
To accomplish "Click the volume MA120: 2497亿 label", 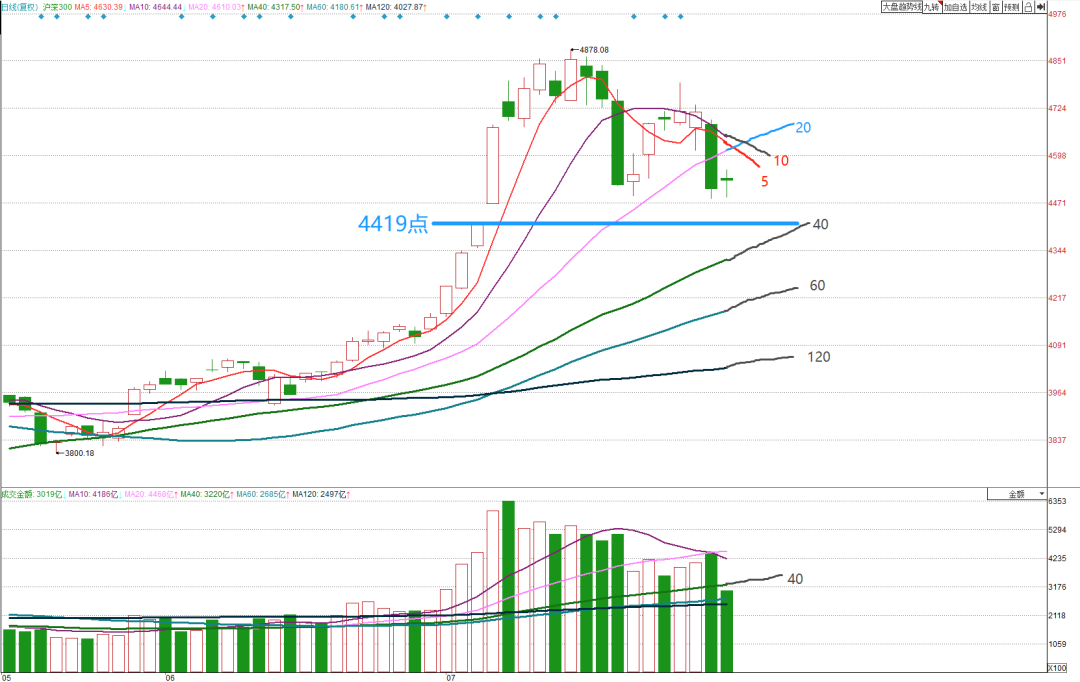I will (320, 494).
